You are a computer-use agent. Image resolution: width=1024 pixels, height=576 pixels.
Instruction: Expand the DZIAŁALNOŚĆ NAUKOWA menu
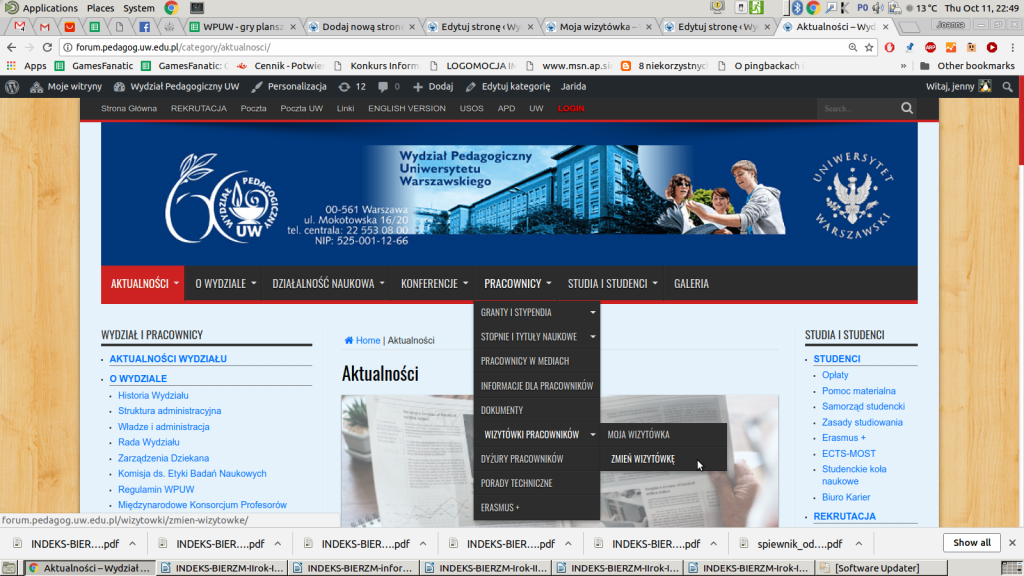tap(328, 283)
